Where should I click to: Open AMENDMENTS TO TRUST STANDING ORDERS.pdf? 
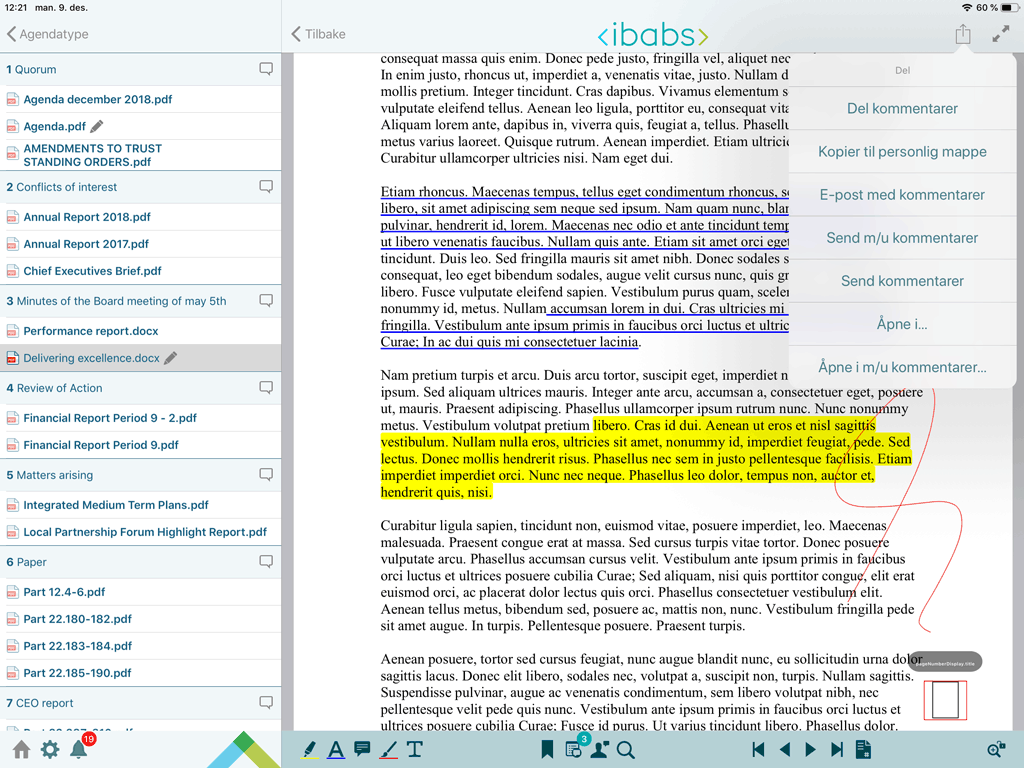pyautogui.click(x=140, y=155)
